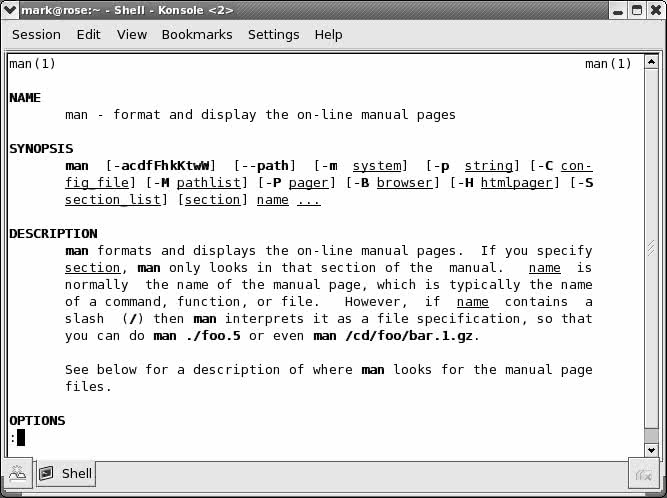Click the underlined word 'string'

point(488,166)
